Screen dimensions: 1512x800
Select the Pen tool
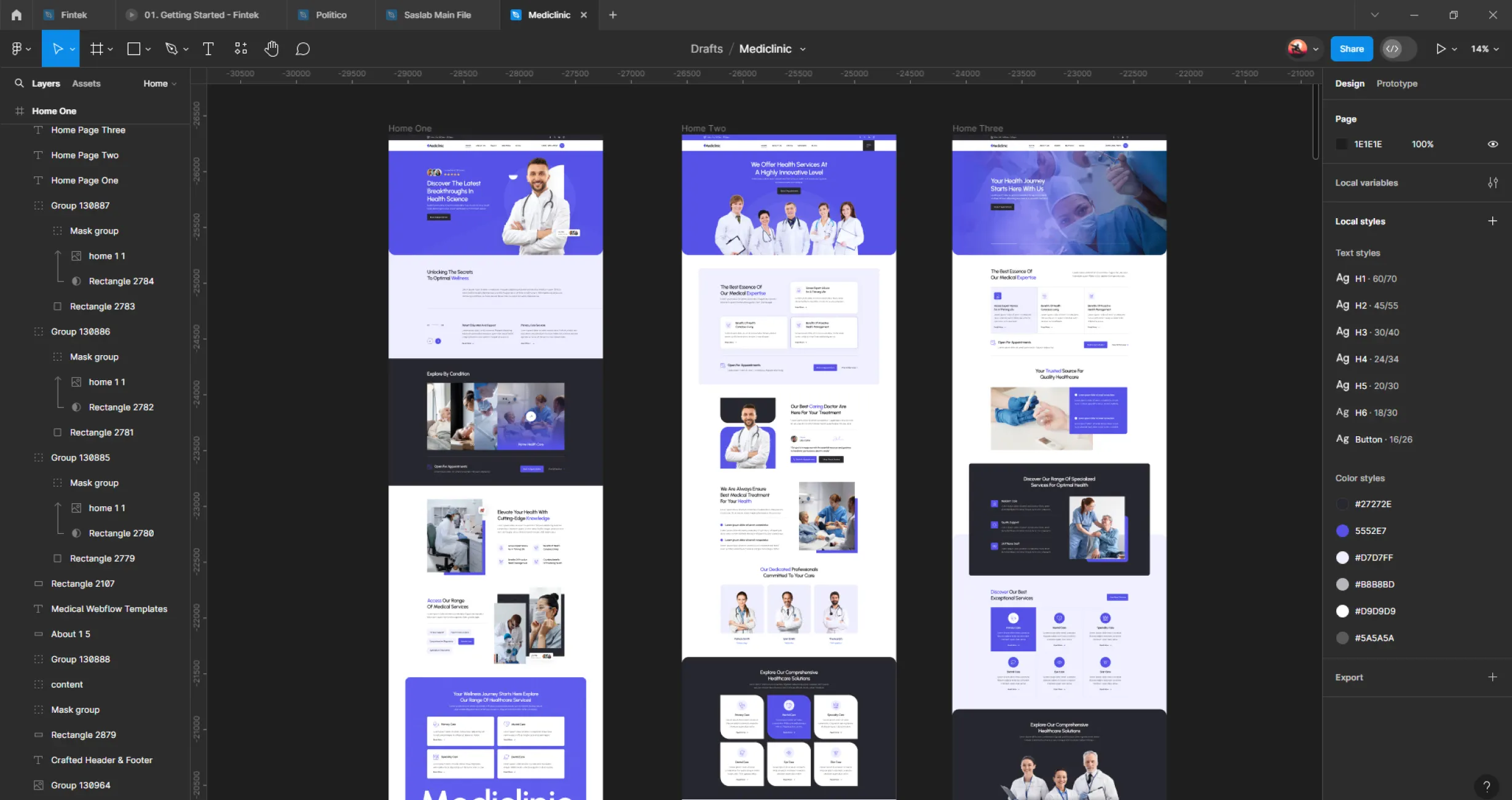172,49
